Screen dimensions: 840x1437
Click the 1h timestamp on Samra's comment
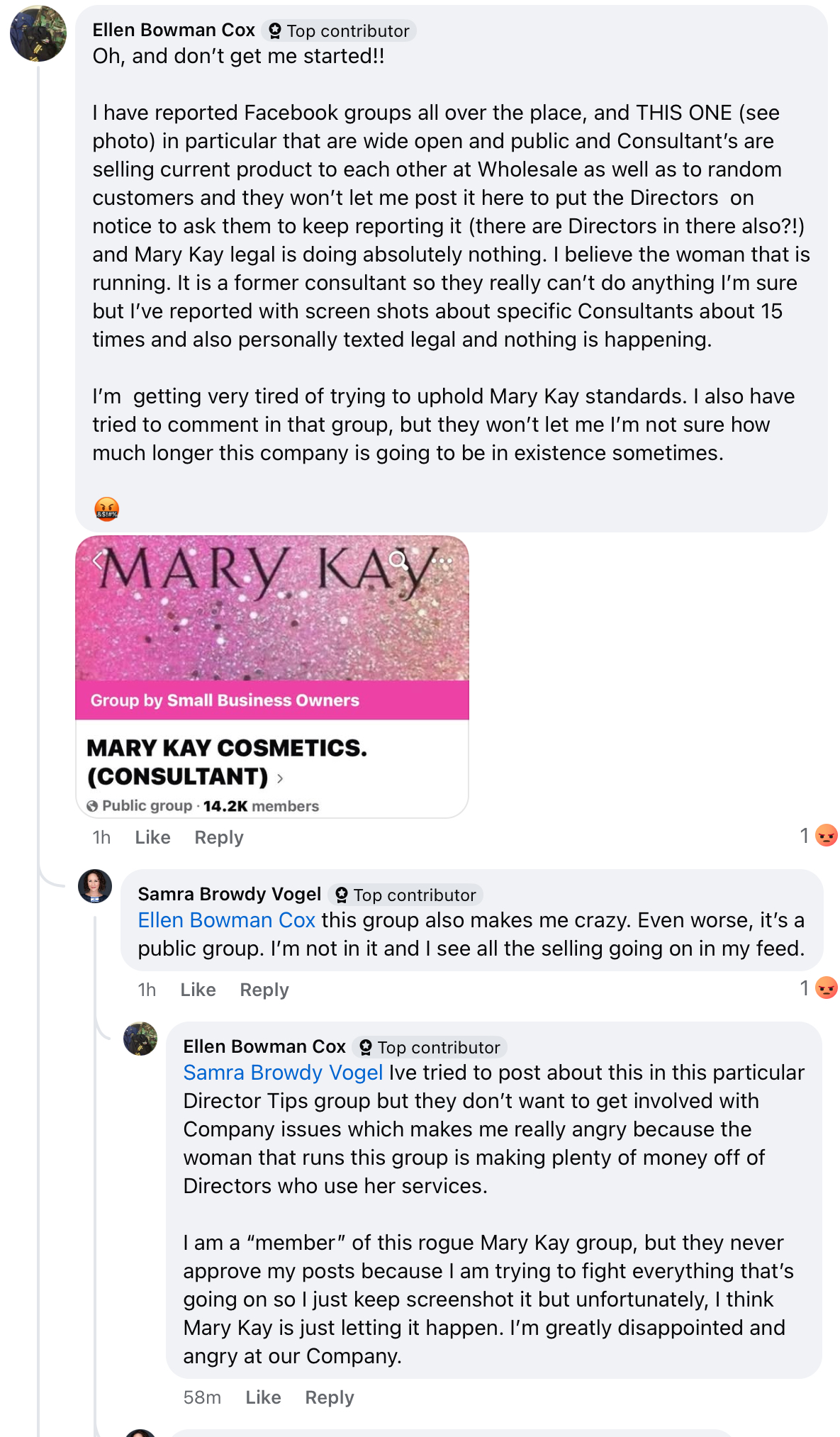pos(147,990)
